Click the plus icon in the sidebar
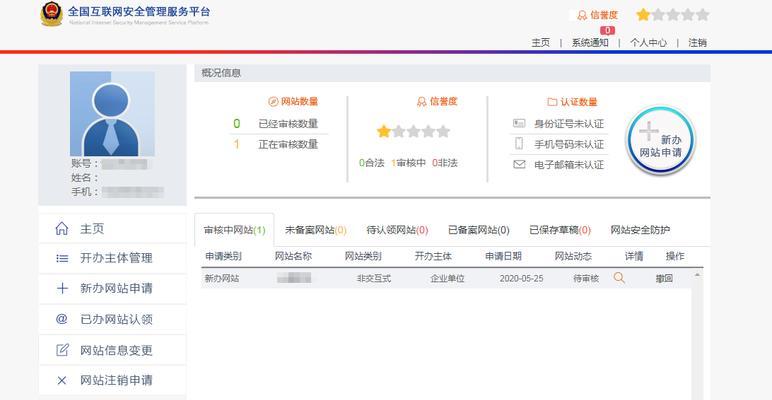The width and height of the screenshot is (772, 400). pyautogui.click(x=62, y=289)
